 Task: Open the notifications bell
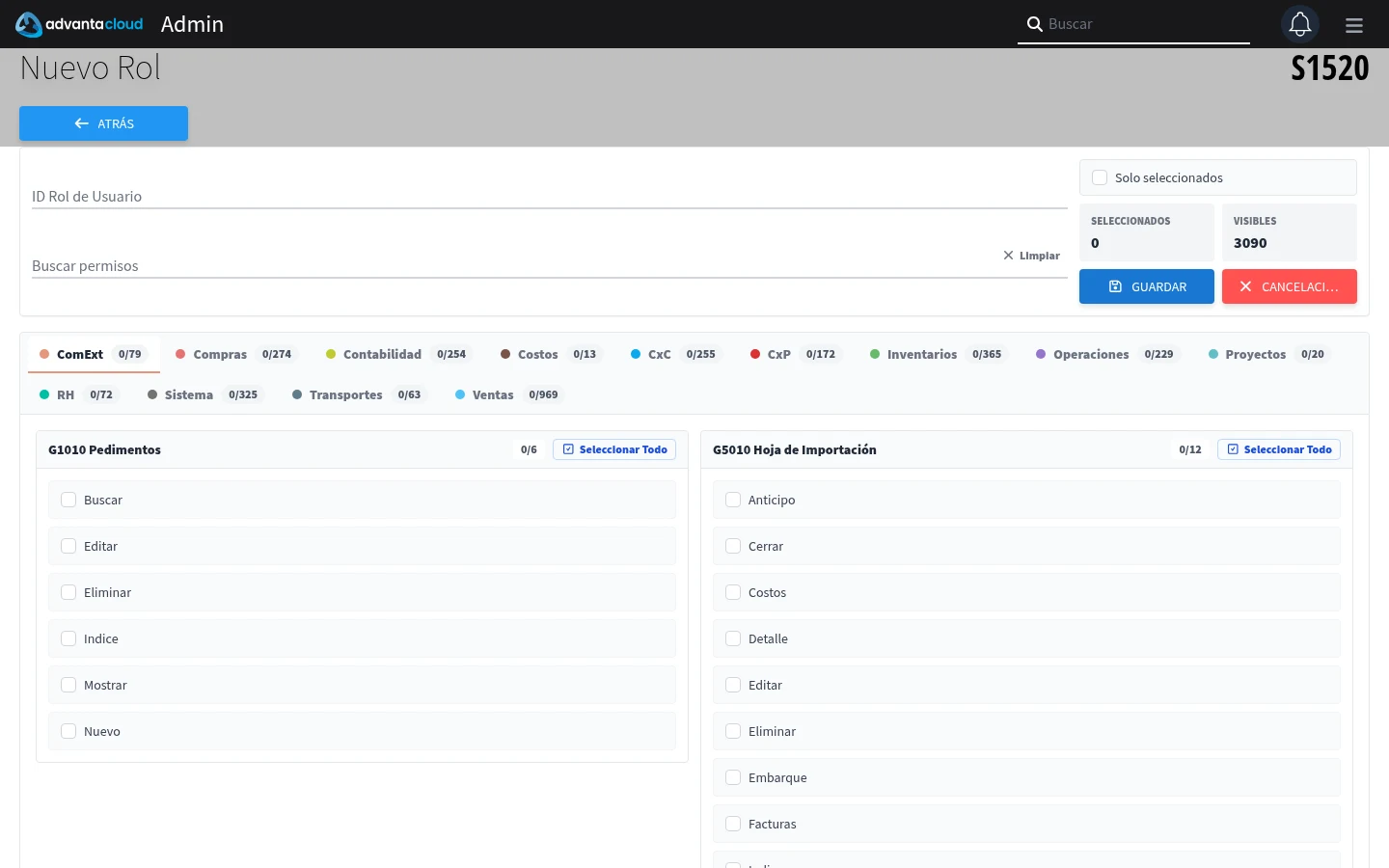[x=1300, y=24]
